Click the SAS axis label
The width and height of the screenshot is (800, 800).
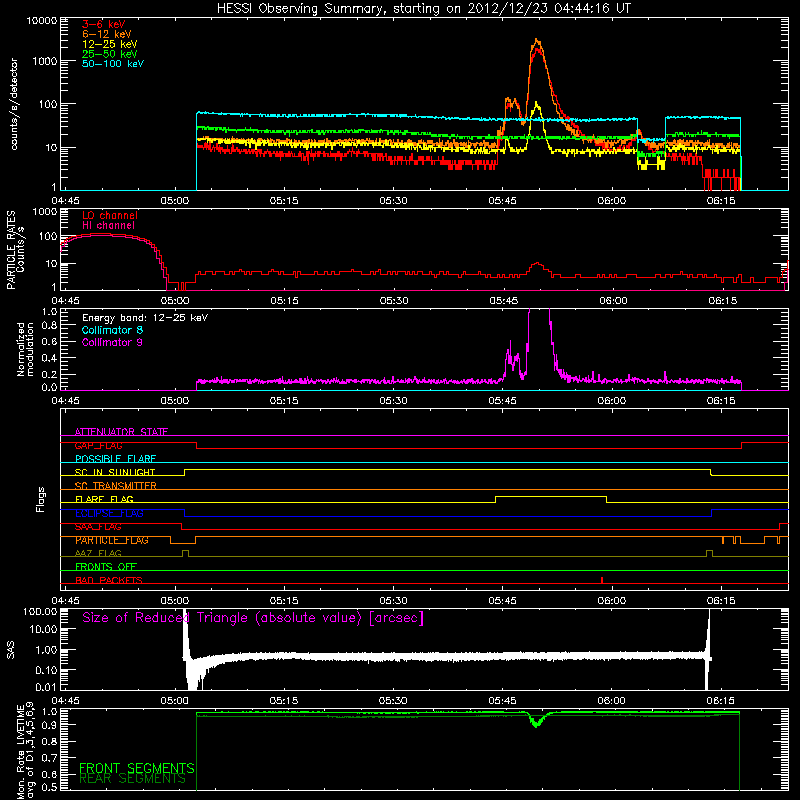[11, 649]
